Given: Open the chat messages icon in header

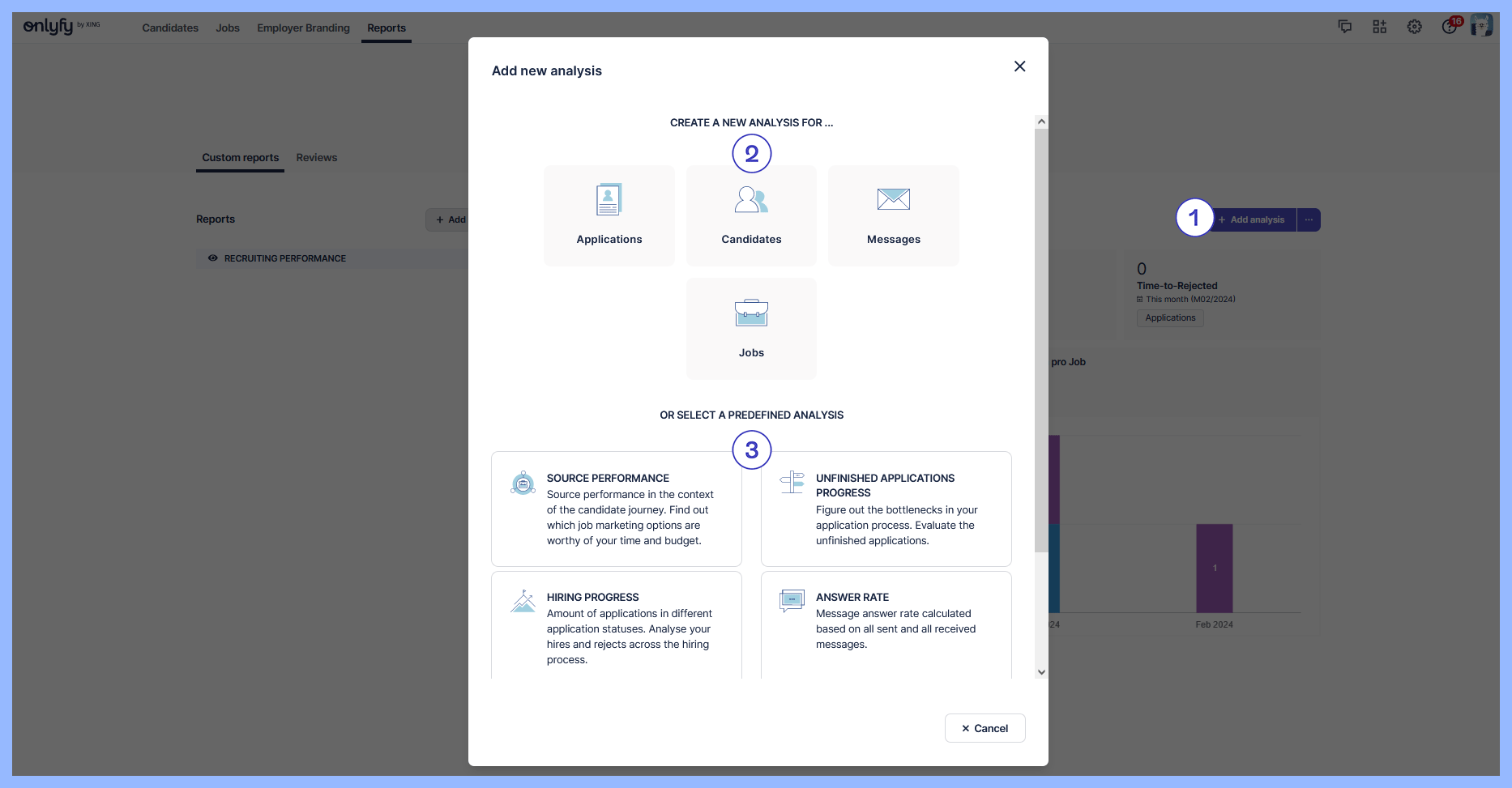Looking at the screenshot, I should coord(1344,27).
